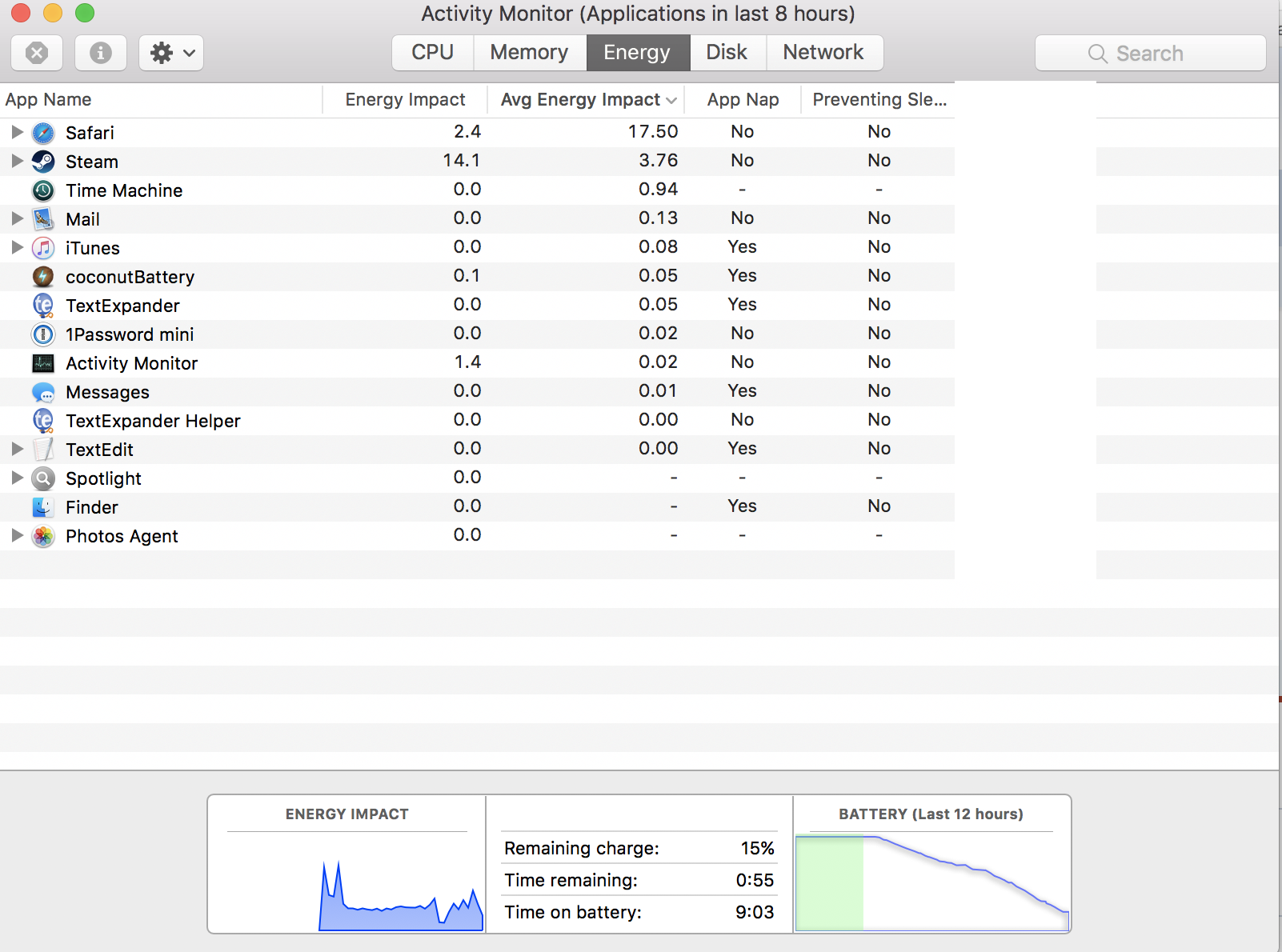This screenshot has width=1282, height=952.
Task: Click the sort arrow on Avg Energy Impact
Action: (x=671, y=101)
